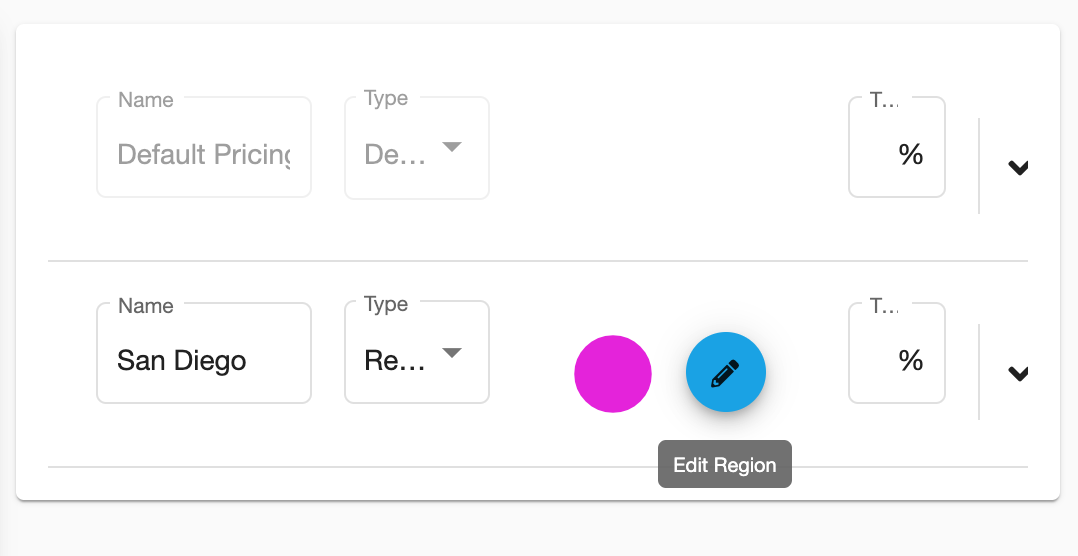Click the Name label above Default Pricing
Image resolution: width=1078 pixels, height=556 pixels.
point(146,100)
